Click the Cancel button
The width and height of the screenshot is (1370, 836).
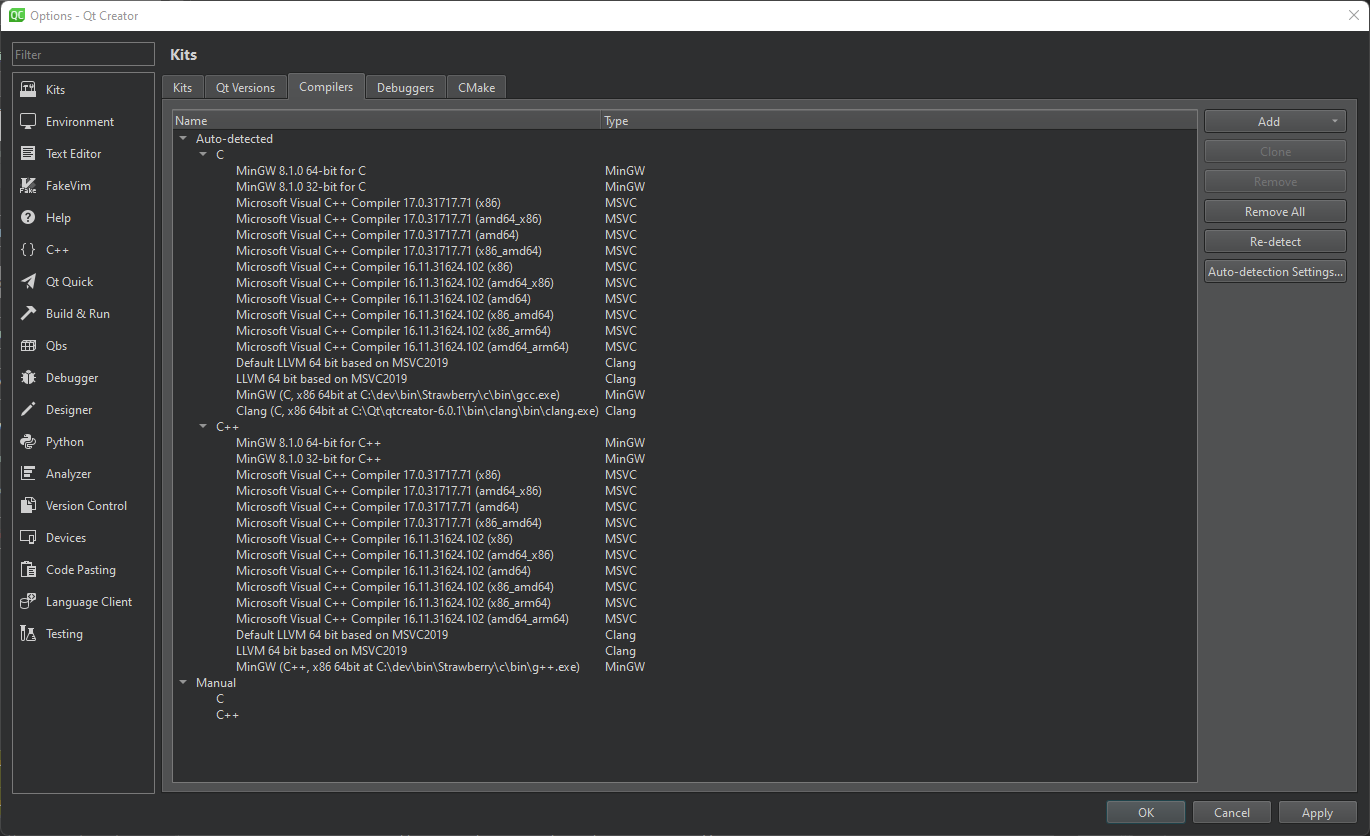(1232, 813)
